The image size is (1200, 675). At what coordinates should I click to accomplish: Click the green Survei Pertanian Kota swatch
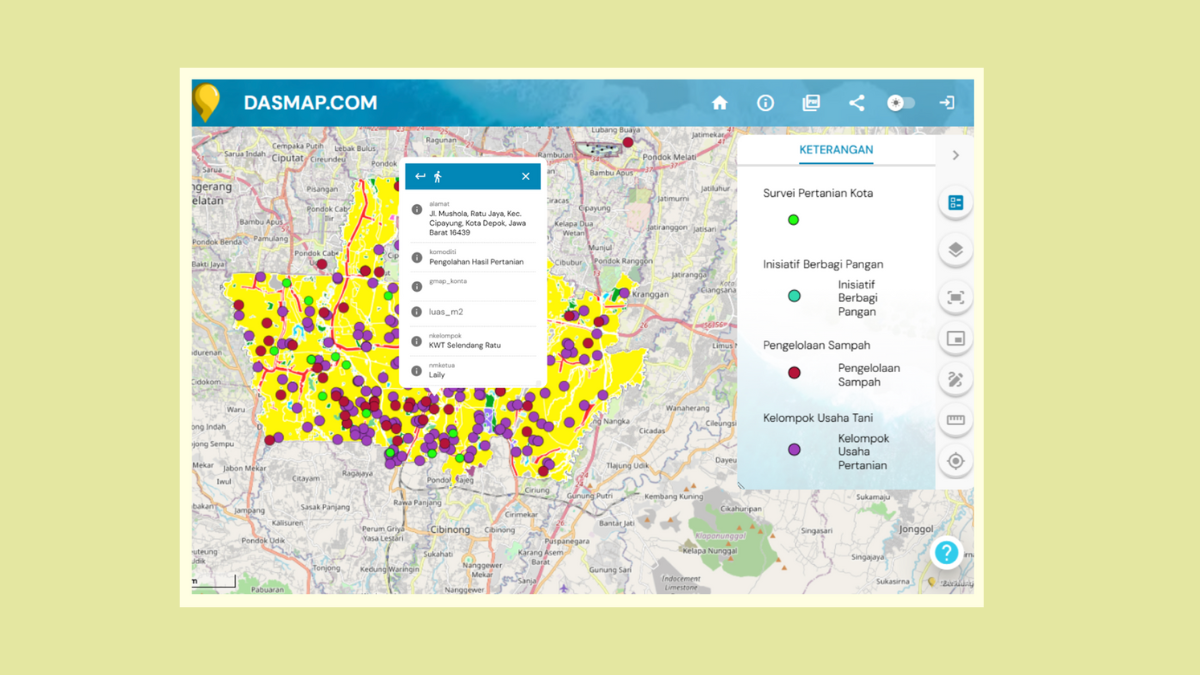point(793,220)
